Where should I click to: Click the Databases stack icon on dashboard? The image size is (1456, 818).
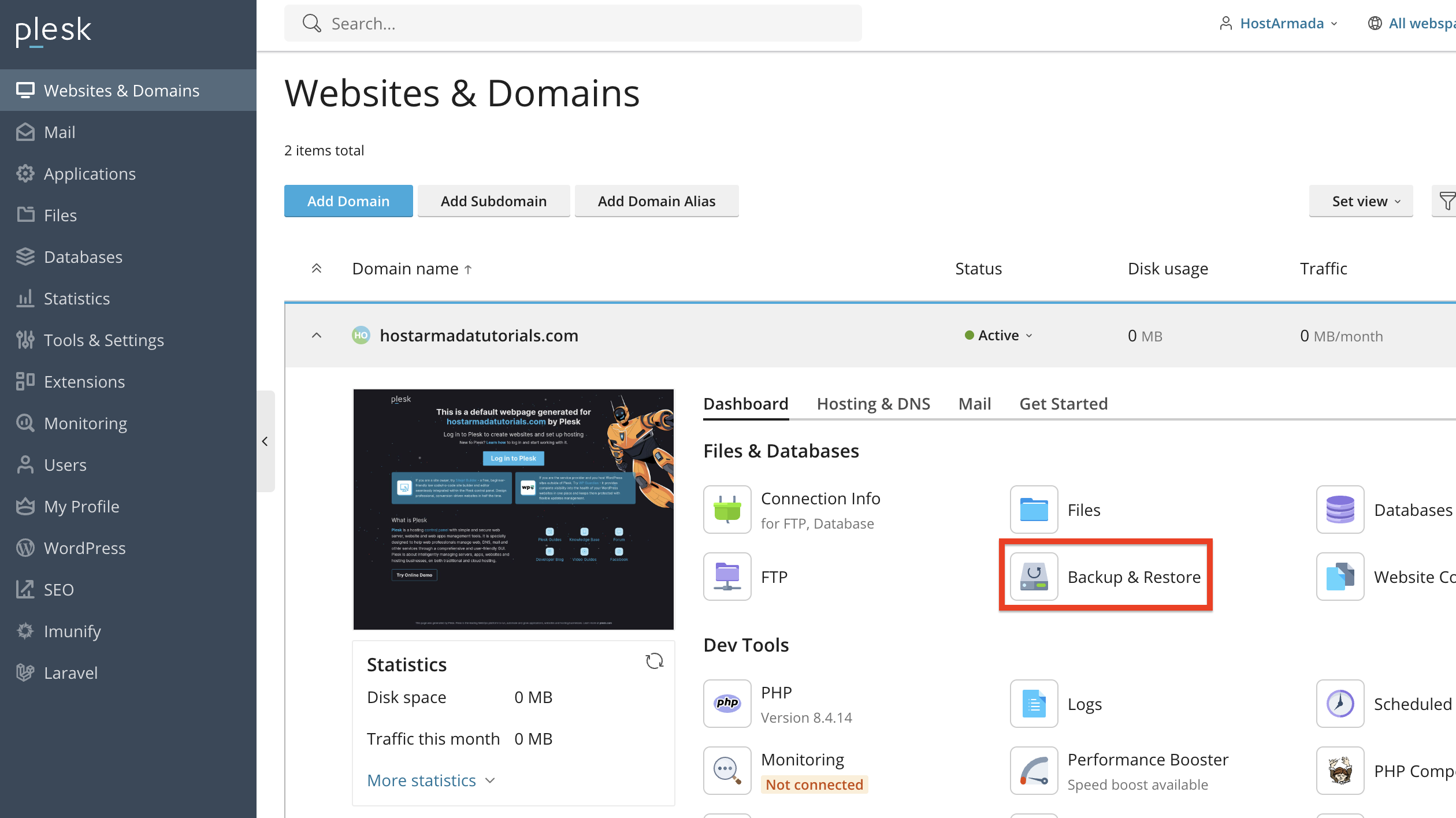[x=1340, y=510]
